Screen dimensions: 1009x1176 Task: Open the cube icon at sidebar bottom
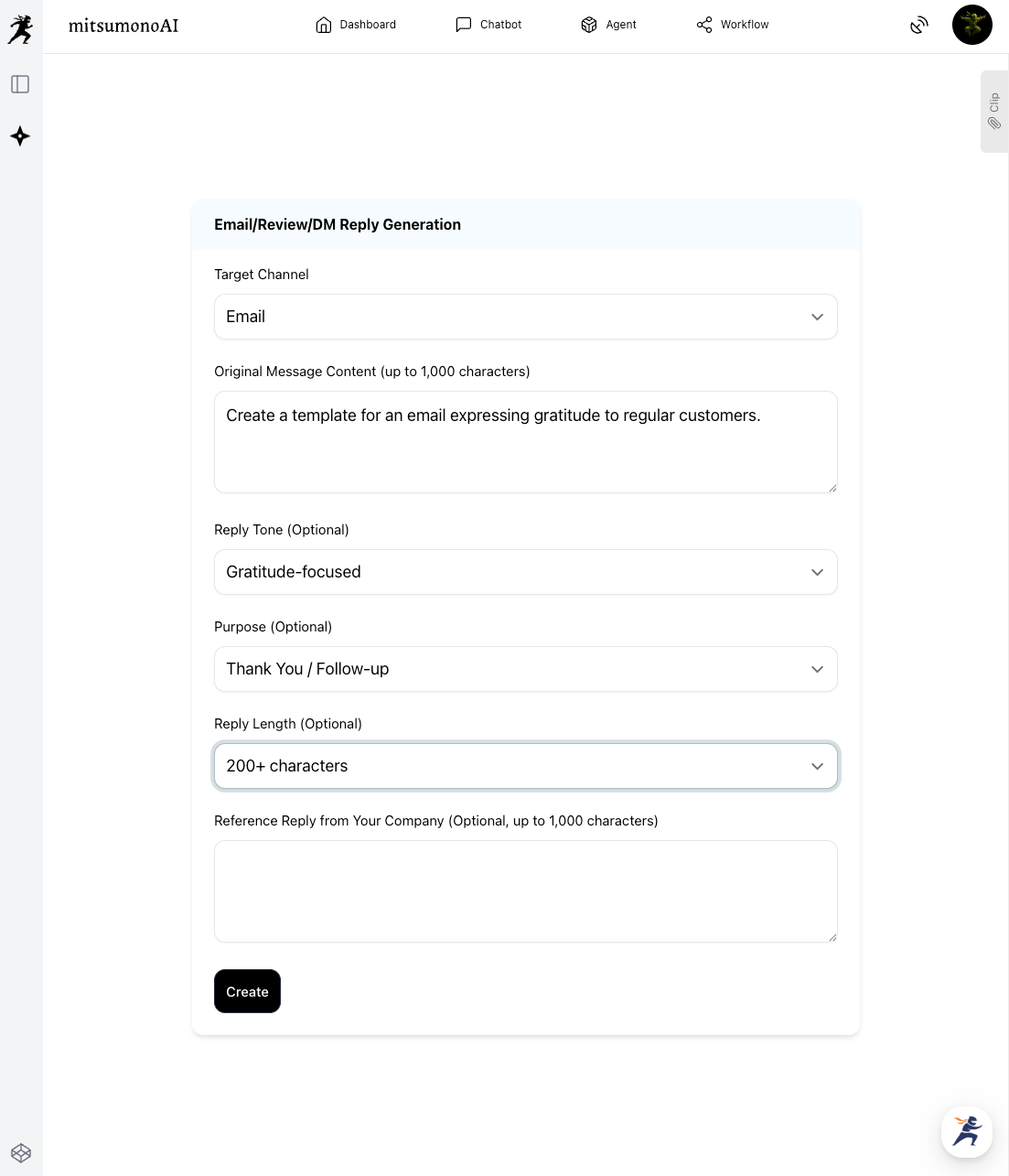coord(21,1153)
